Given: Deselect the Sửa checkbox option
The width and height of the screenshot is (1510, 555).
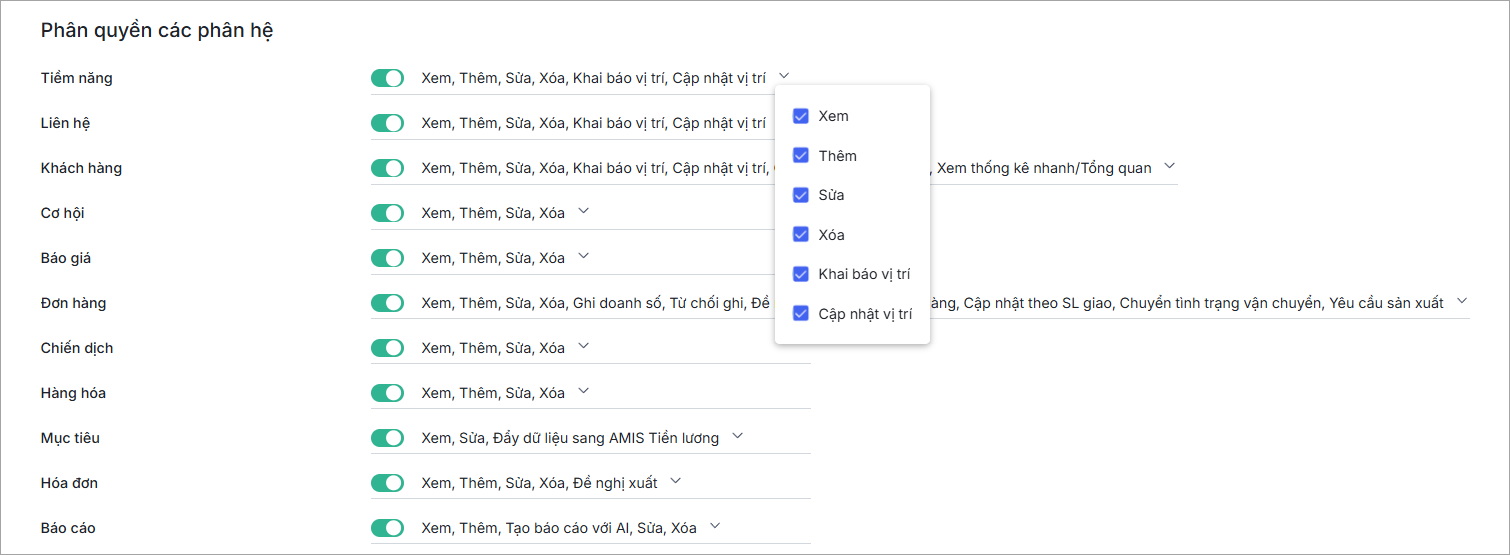Looking at the screenshot, I should coord(801,195).
